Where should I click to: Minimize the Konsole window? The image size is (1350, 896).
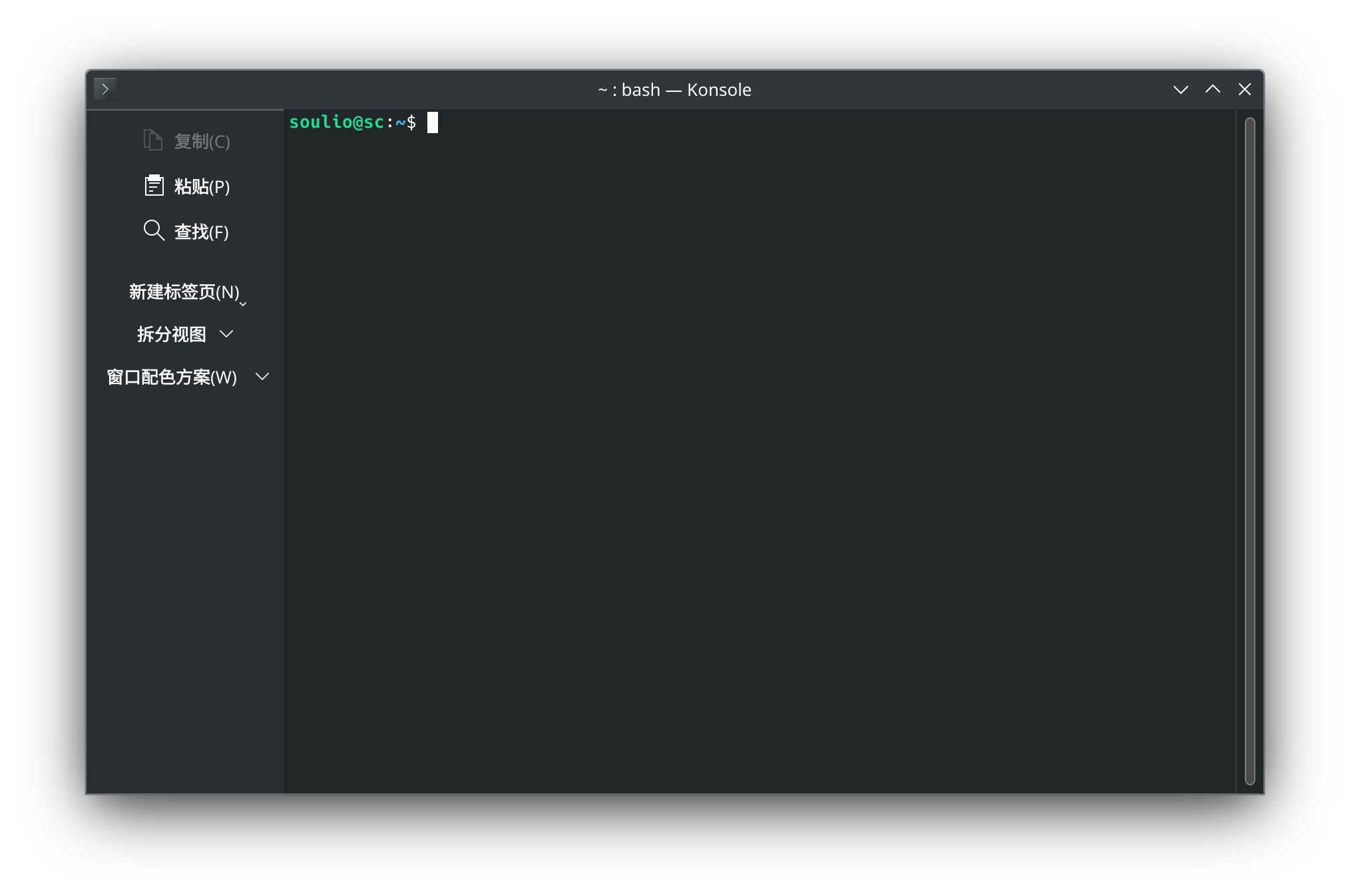pos(1180,89)
